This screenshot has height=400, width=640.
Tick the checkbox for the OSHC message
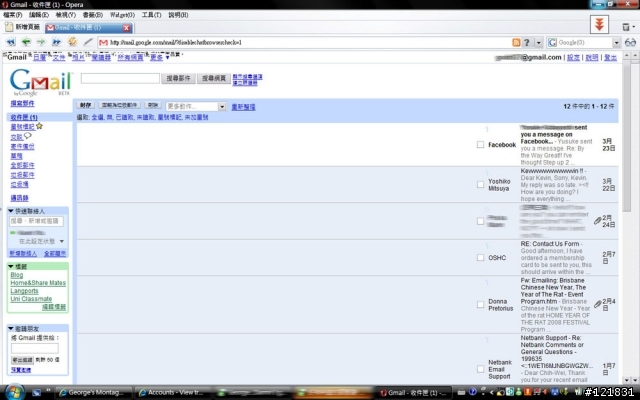[480, 258]
